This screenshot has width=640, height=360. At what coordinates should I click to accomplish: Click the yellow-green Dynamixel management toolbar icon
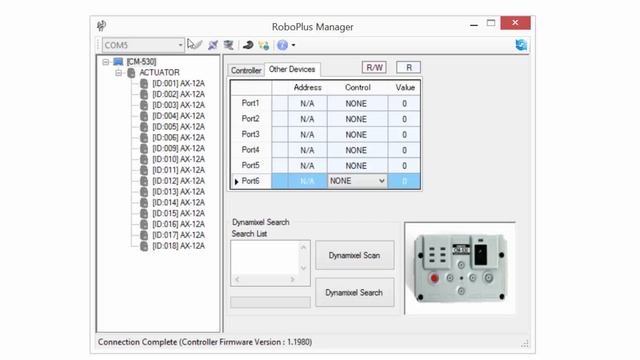point(263,45)
